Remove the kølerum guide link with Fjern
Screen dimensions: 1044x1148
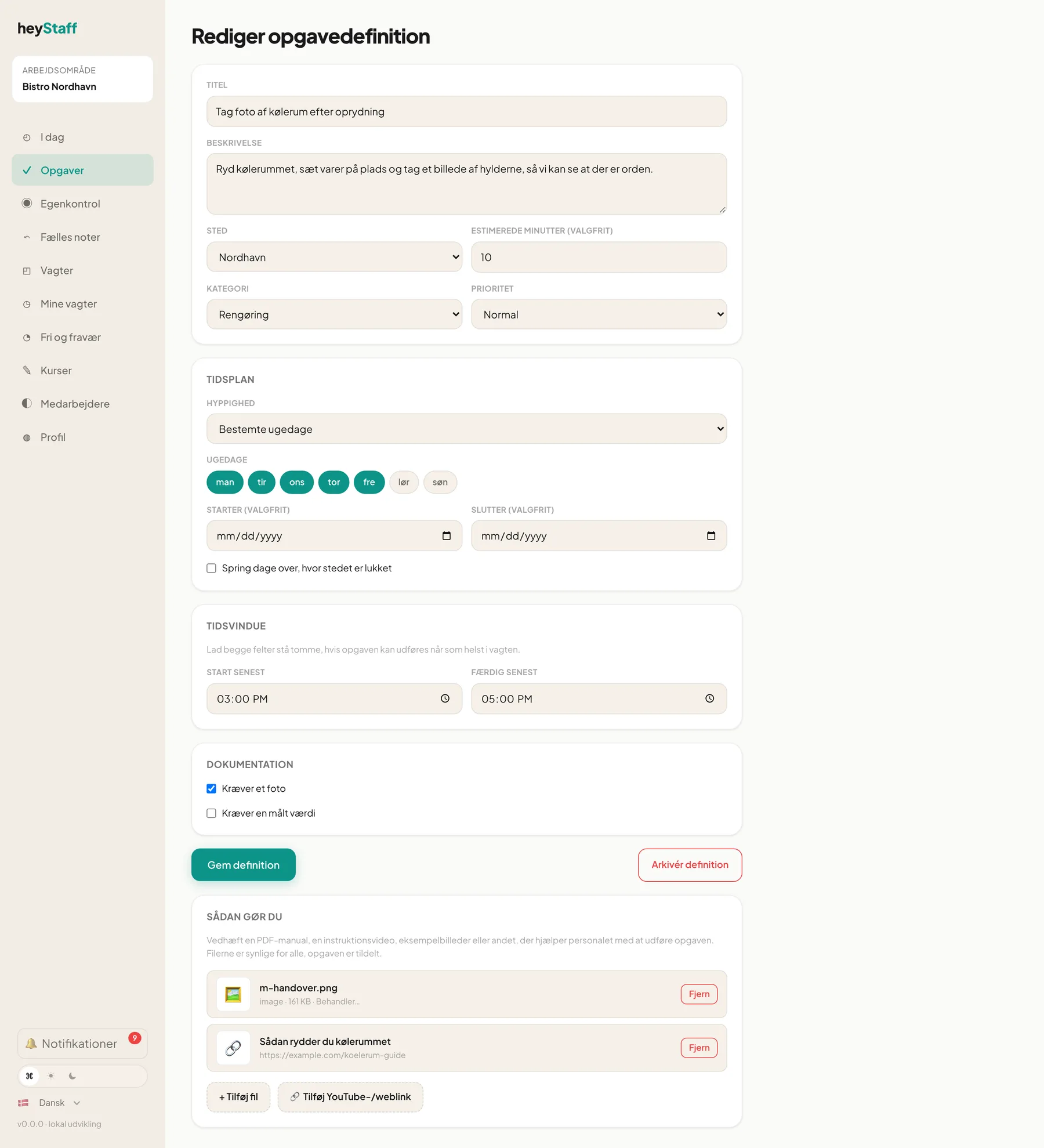[x=699, y=1048]
